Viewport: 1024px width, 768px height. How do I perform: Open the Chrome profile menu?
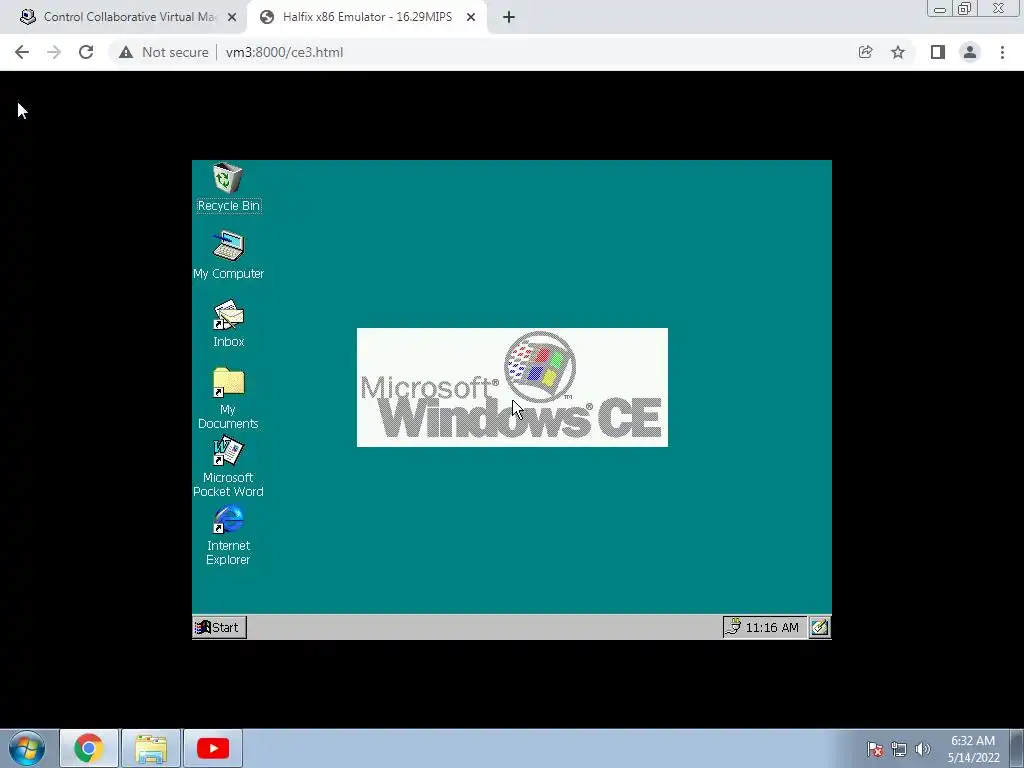pyautogui.click(x=970, y=52)
